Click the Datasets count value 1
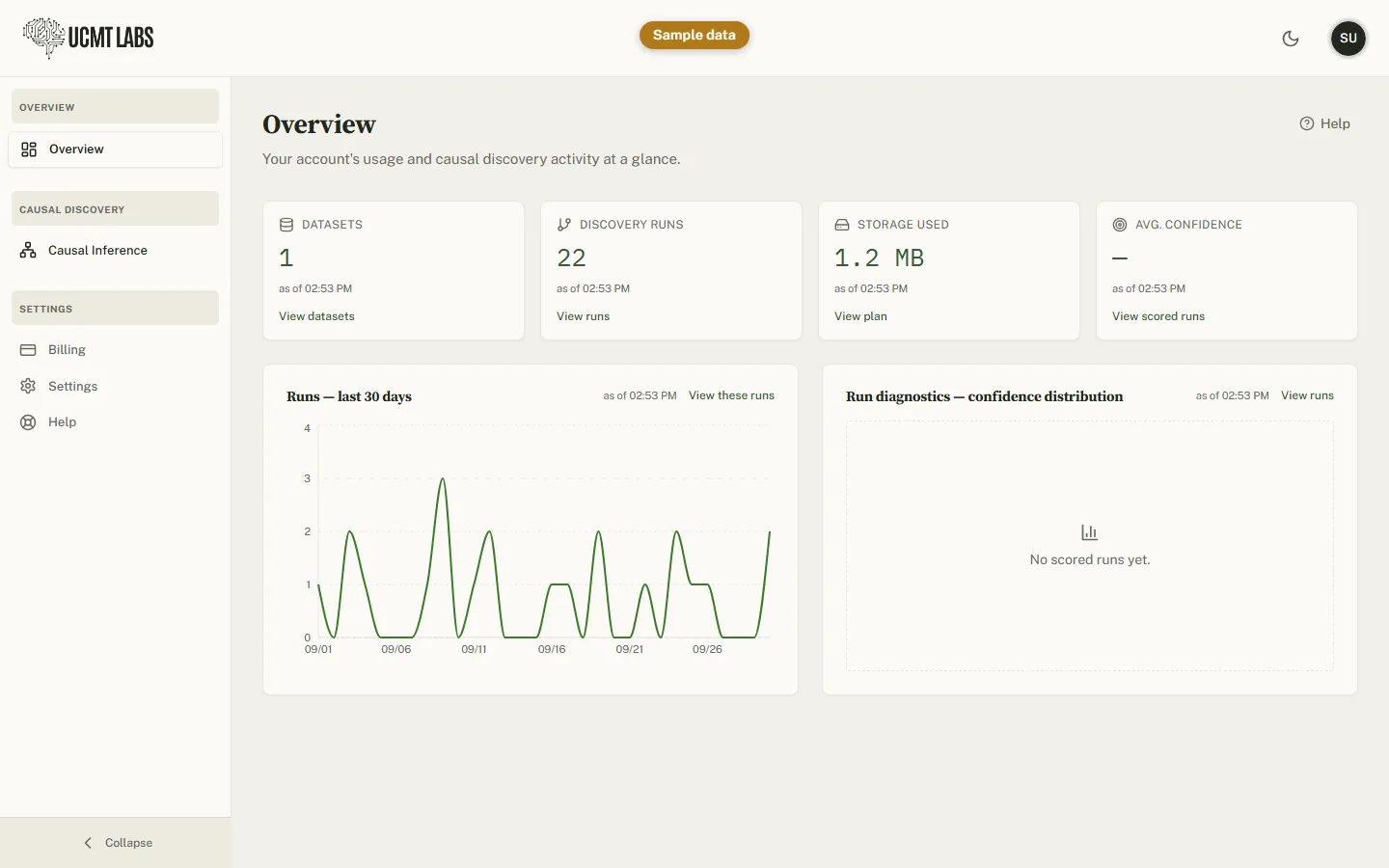 coord(286,258)
